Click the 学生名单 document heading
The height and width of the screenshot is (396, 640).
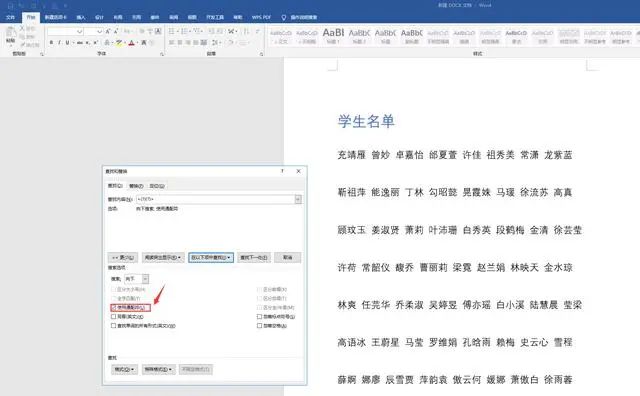[x=366, y=121]
